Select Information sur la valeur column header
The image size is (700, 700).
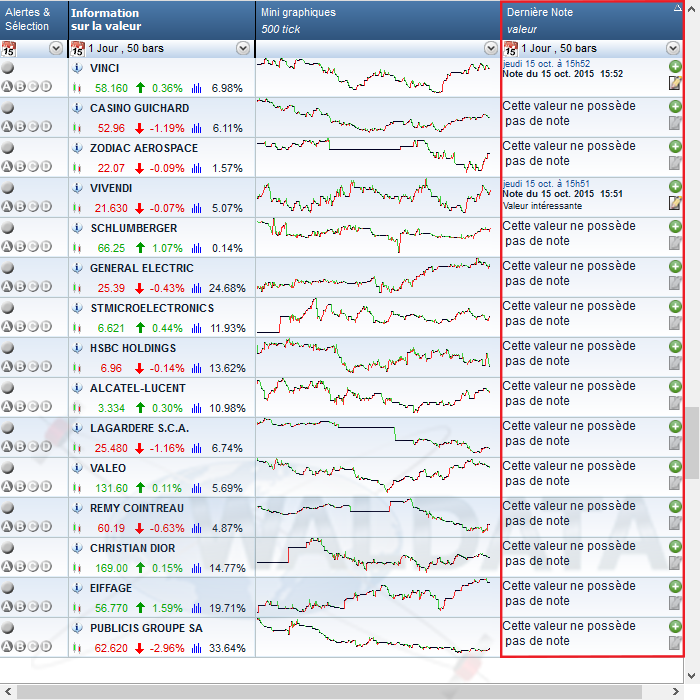pyautogui.click(x=162, y=20)
